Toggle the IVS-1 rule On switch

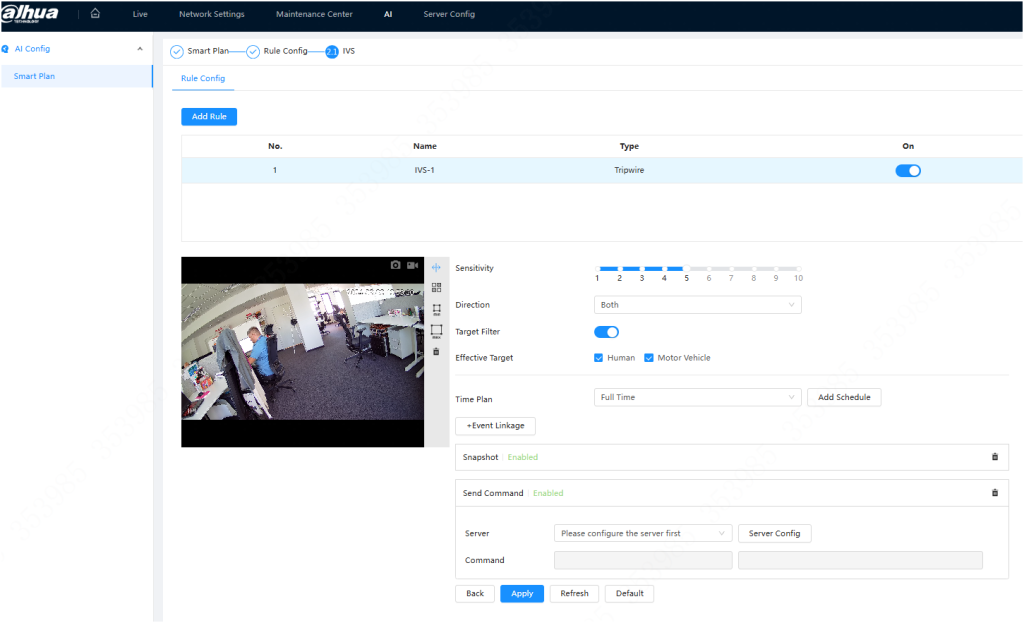(908, 171)
